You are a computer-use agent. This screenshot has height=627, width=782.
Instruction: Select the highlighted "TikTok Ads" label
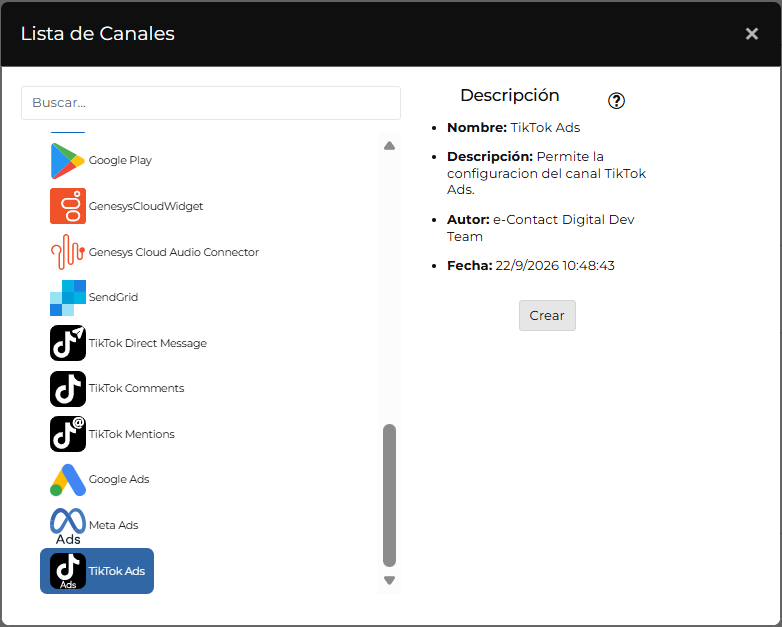(117, 571)
